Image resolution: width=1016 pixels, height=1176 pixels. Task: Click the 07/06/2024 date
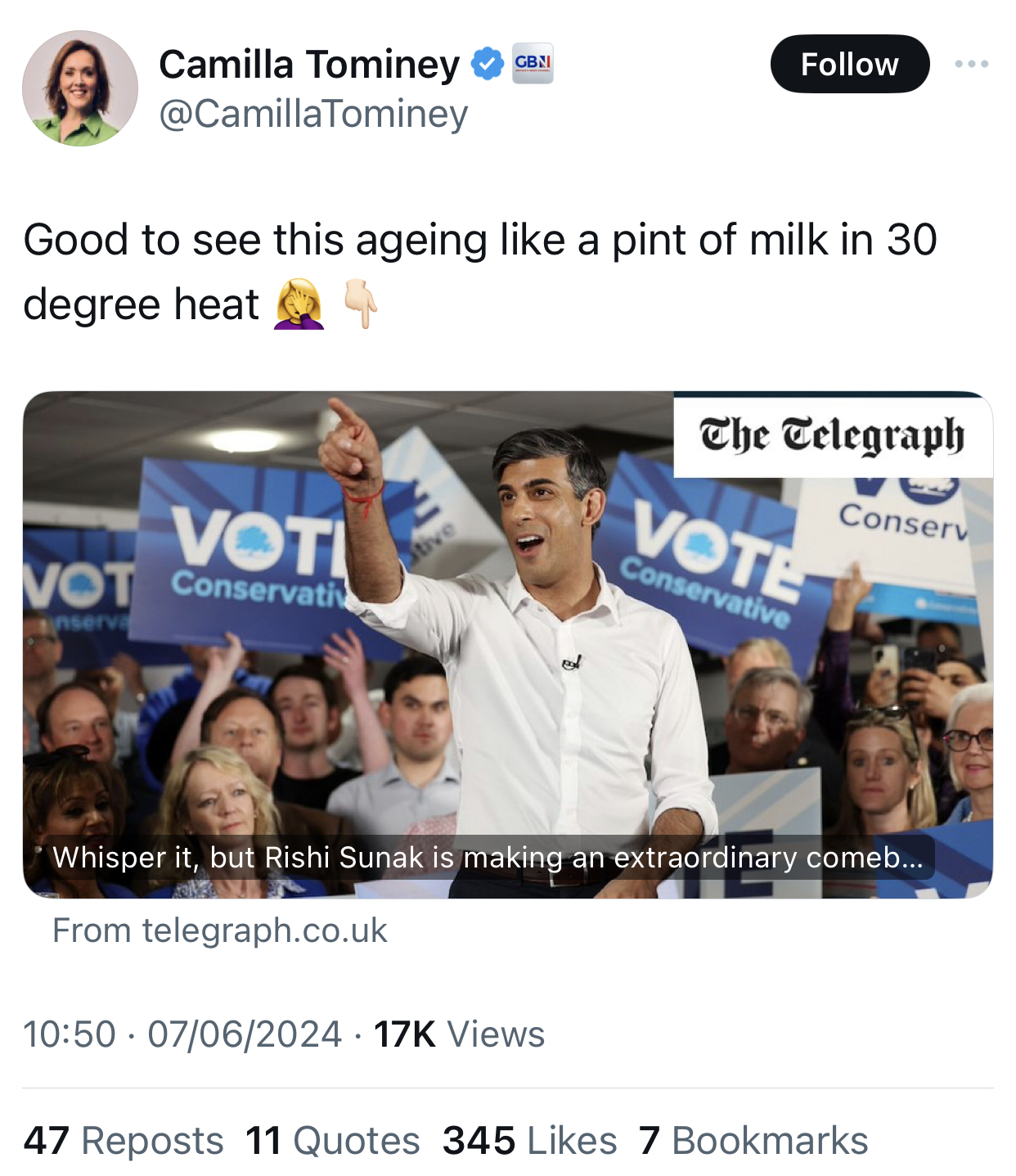pyautogui.click(x=245, y=1034)
